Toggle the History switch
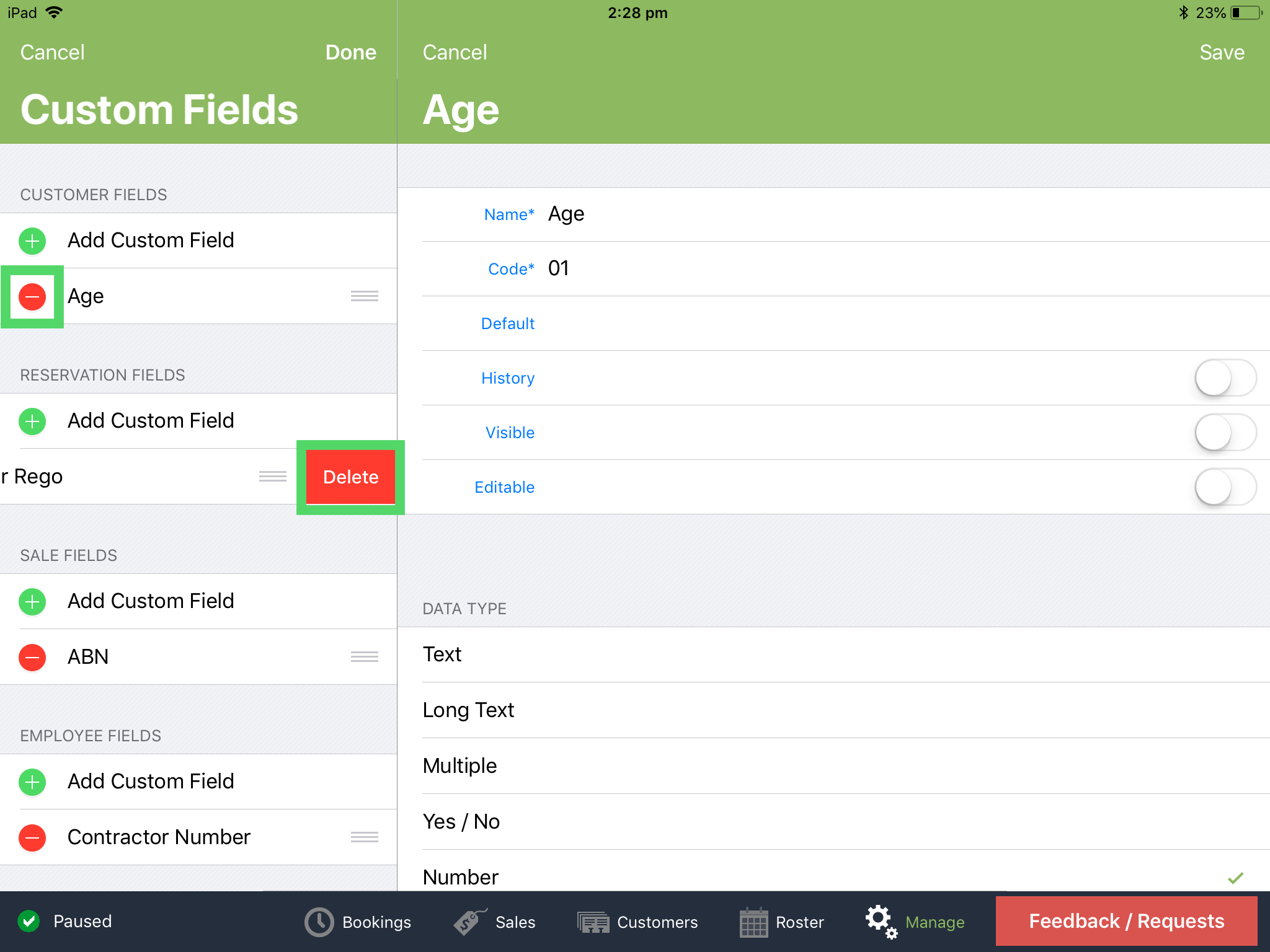 tap(1225, 378)
